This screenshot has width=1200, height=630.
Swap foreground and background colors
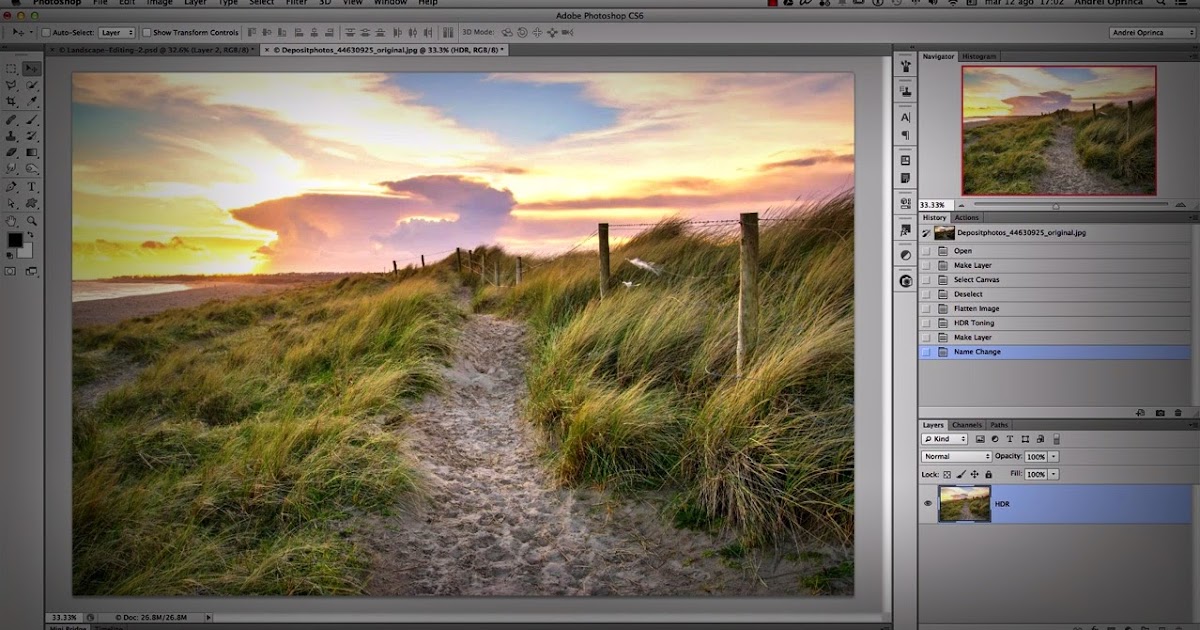click(x=29, y=235)
